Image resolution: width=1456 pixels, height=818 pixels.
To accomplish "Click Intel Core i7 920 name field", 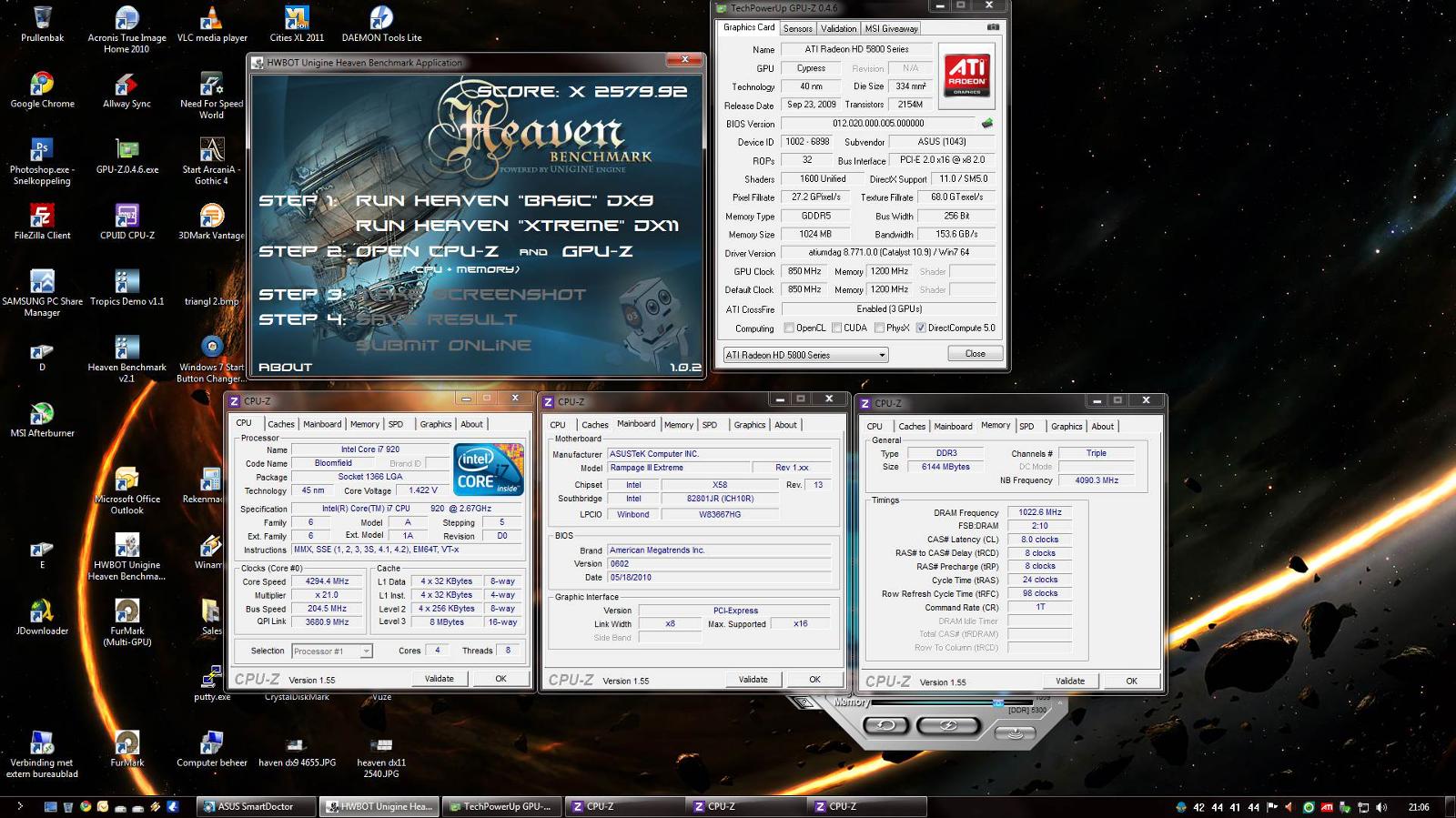I will (x=369, y=449).
